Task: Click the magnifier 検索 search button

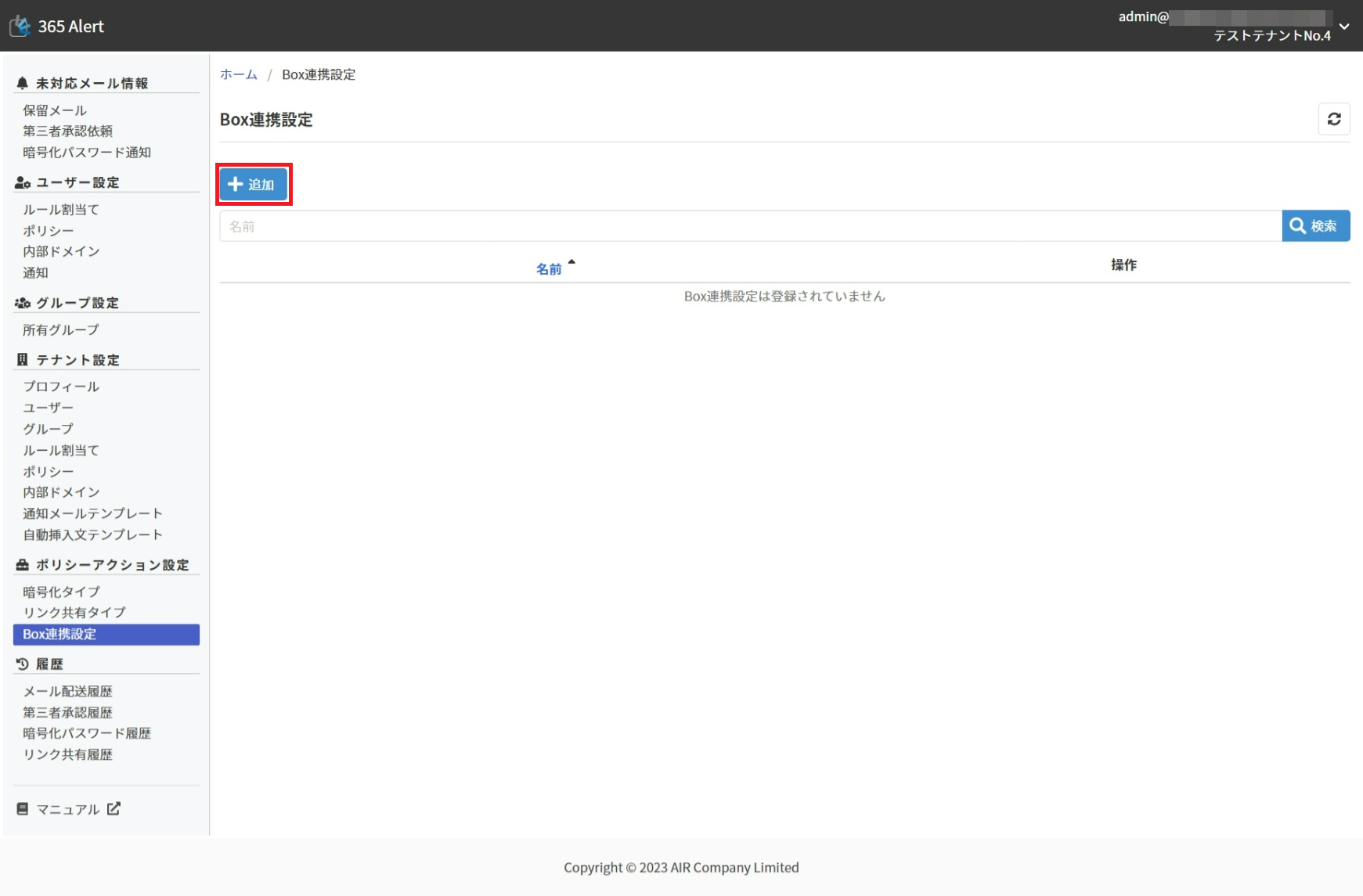Action: coord(1315,226)
